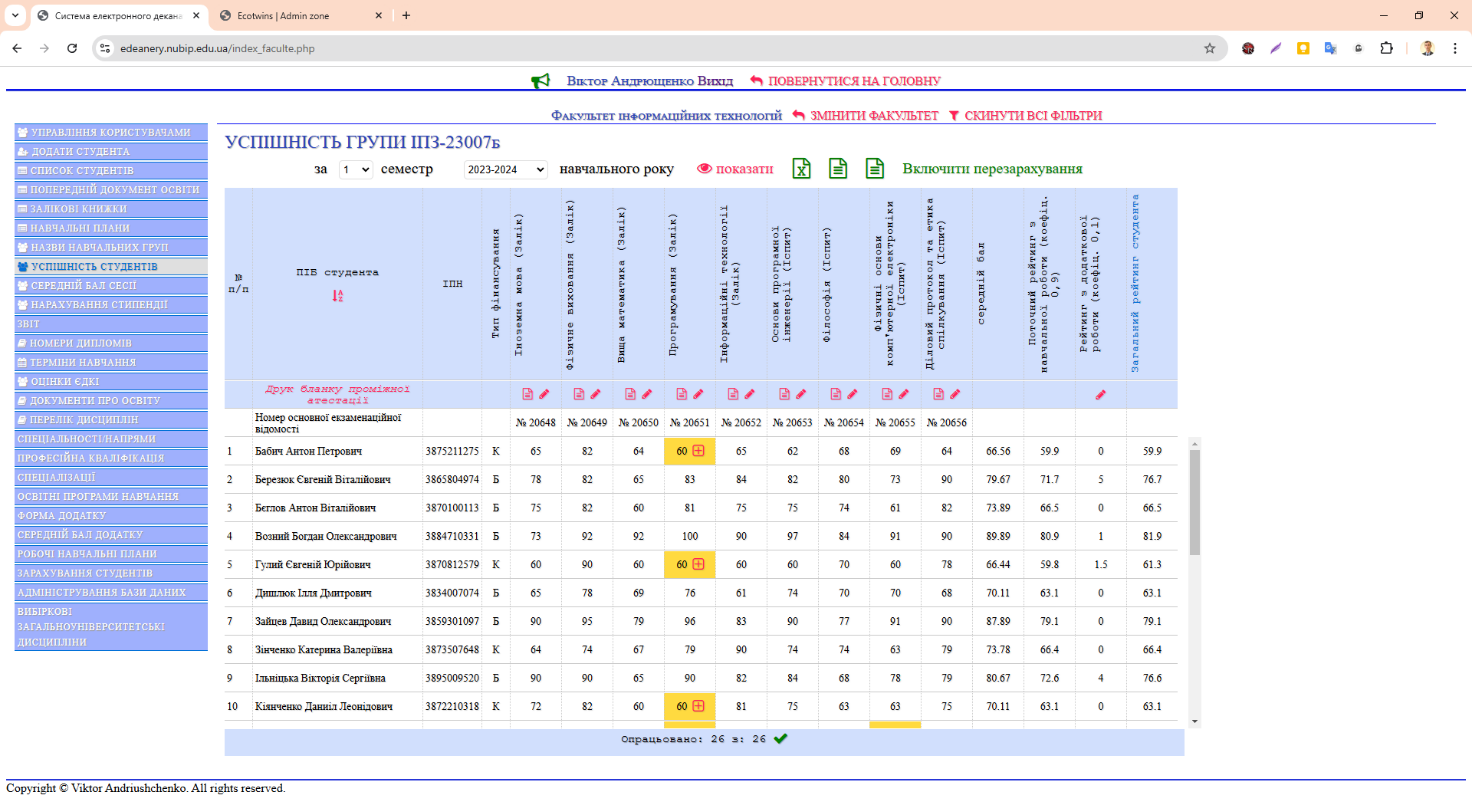Log out via Віктор Андрющенко Вихід link

pos(650,81)
